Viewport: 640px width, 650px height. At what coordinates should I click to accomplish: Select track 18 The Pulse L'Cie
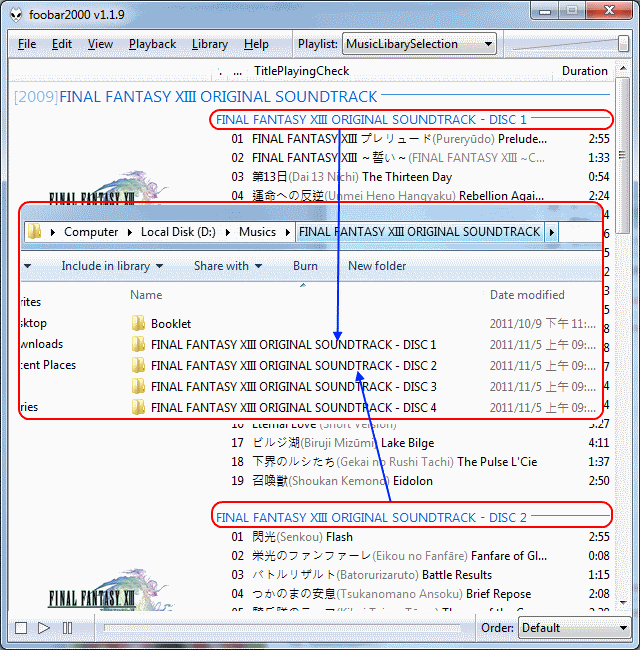point(420,462)
